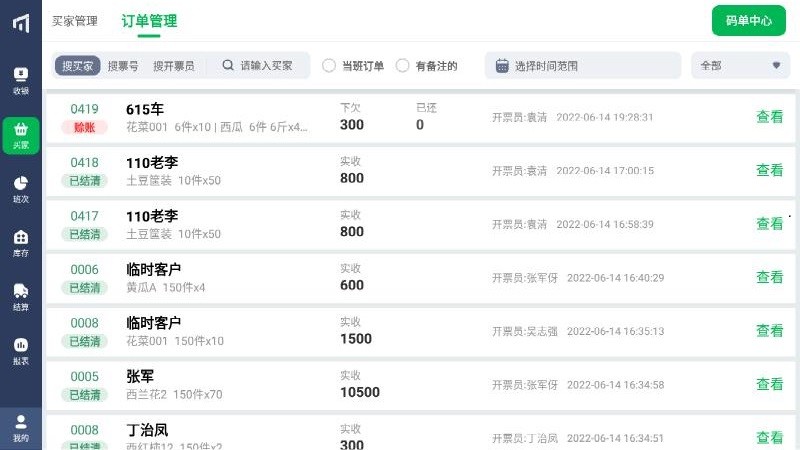Viewport: 800px width, 450px height.
Task: Click 查看 for order 0419 615车
Action: pyautogui.click(x=769, y=117)
